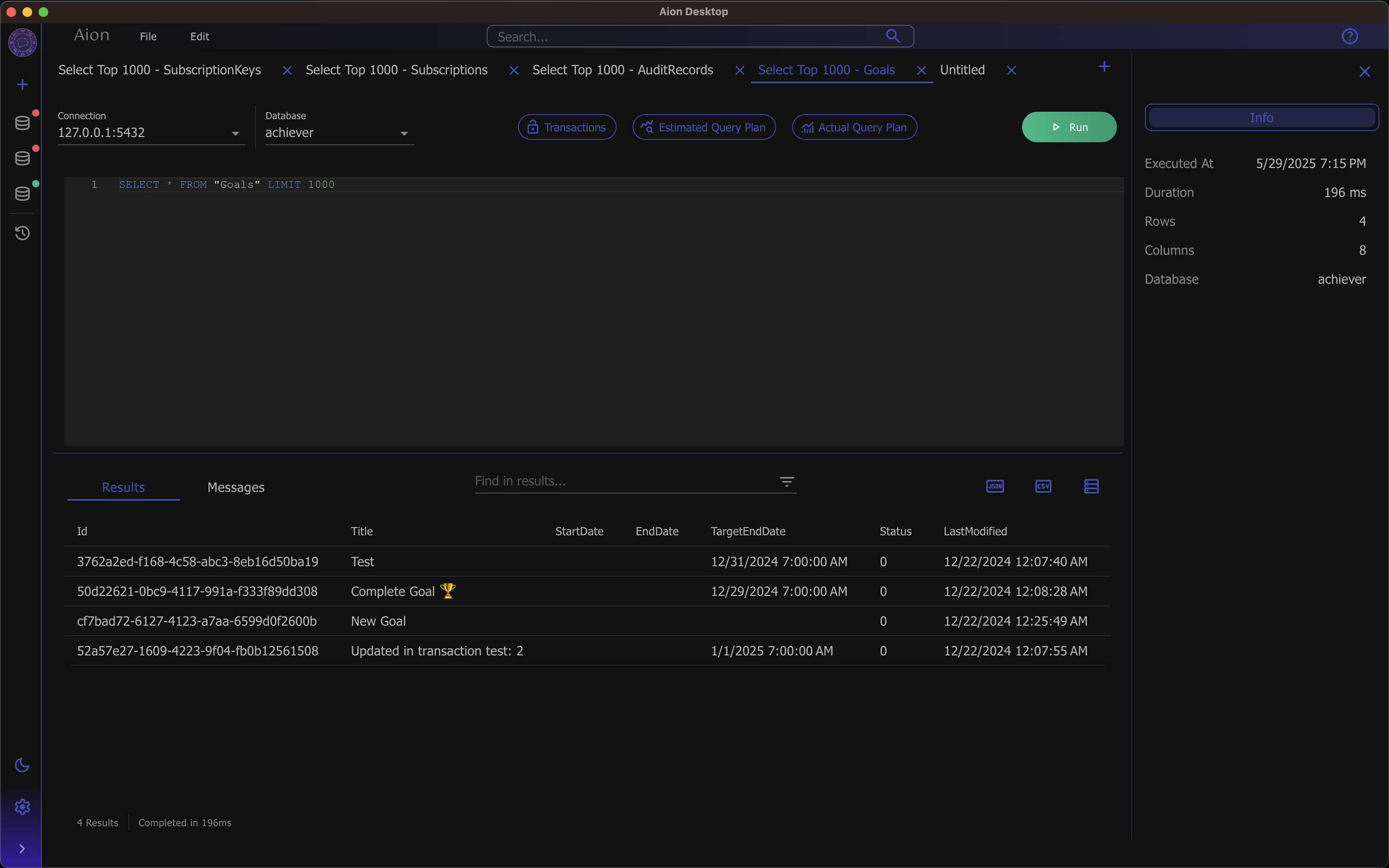The image size is (1389, 868).
Task: Click the Transactions button
Action: [x=567, y=127]
